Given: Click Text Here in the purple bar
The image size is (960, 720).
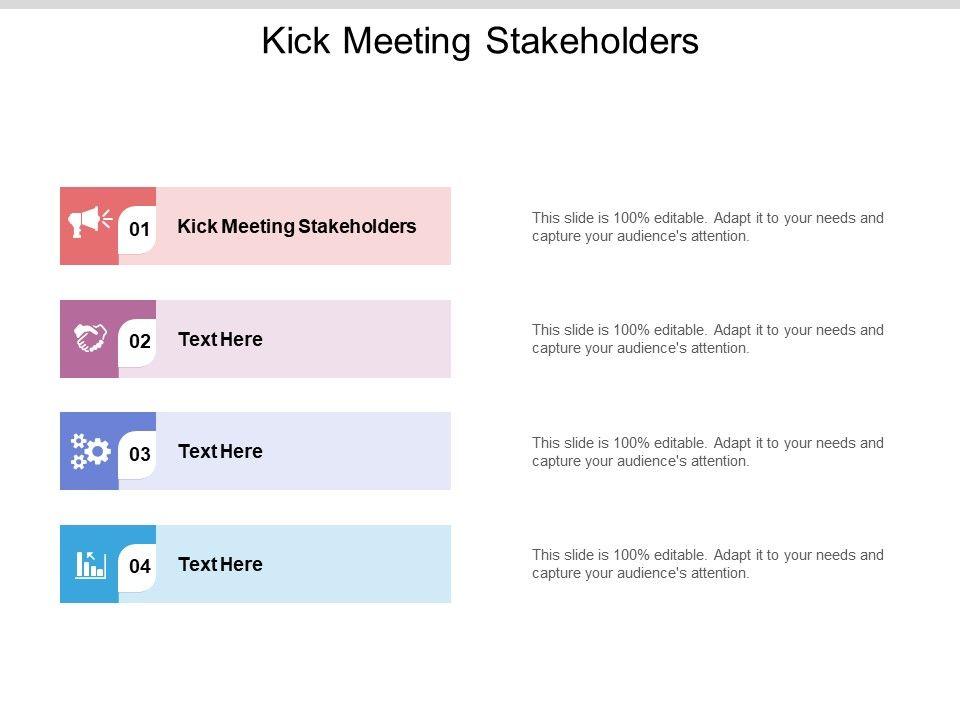Looking at the screenshot, I should click(220, 339).
